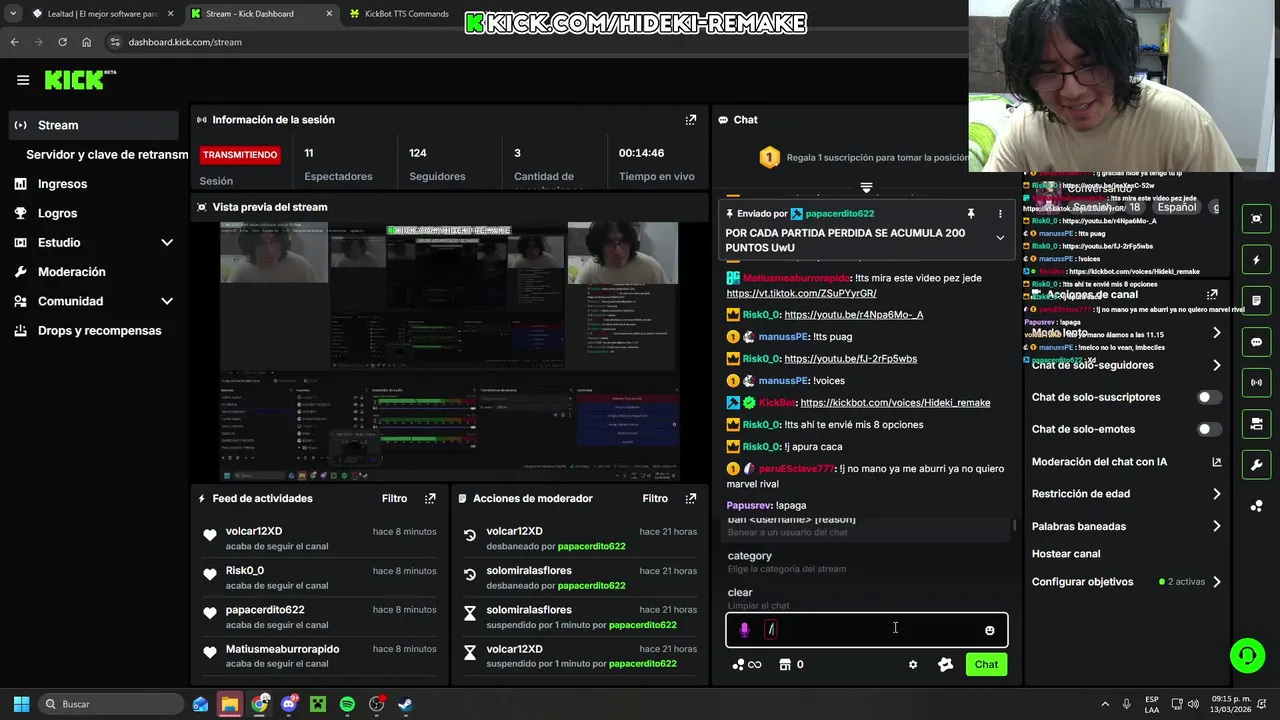Viewport: 1280px width, 720px height.
Task: Click Hostear canal option
Action: coord(1066,554)
